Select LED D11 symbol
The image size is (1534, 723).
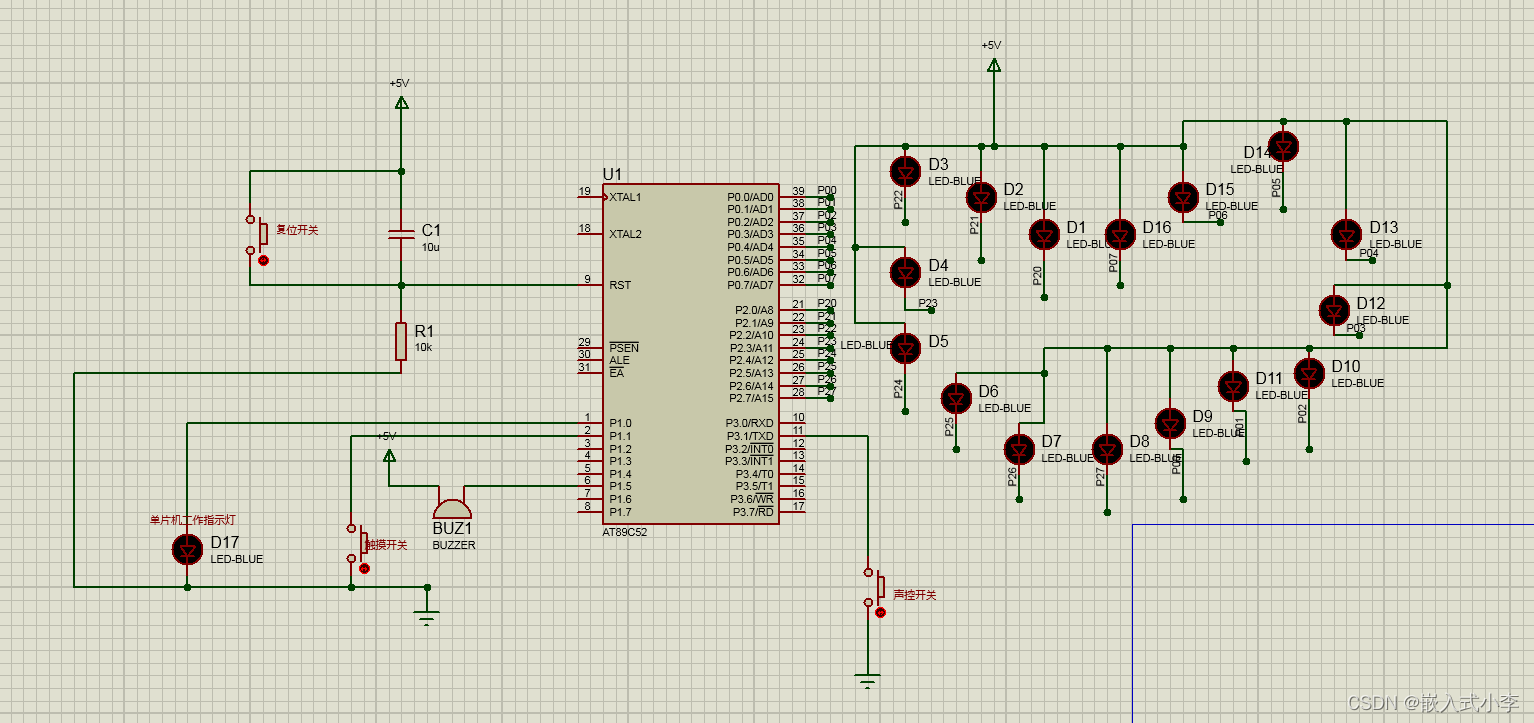(1233, 386)
